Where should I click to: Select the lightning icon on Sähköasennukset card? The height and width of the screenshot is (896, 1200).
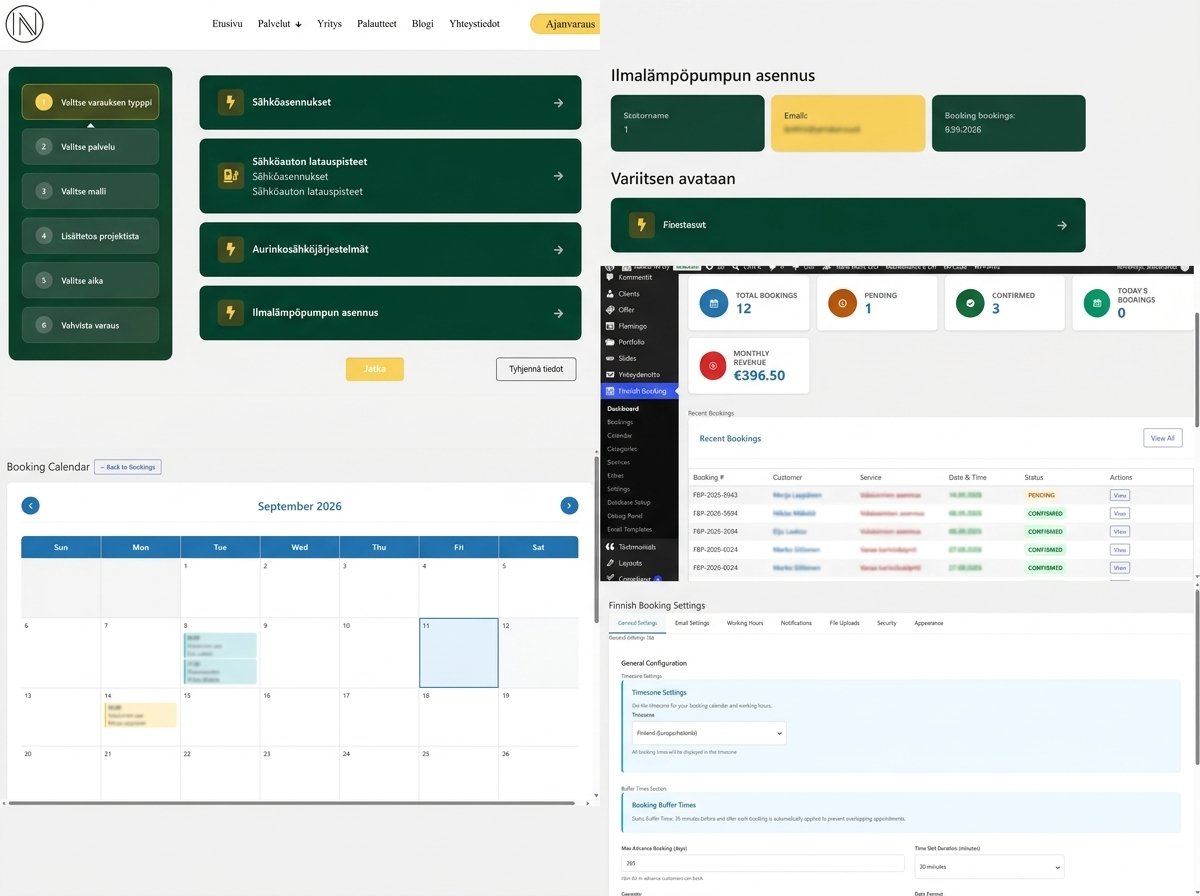coord(231,102)
